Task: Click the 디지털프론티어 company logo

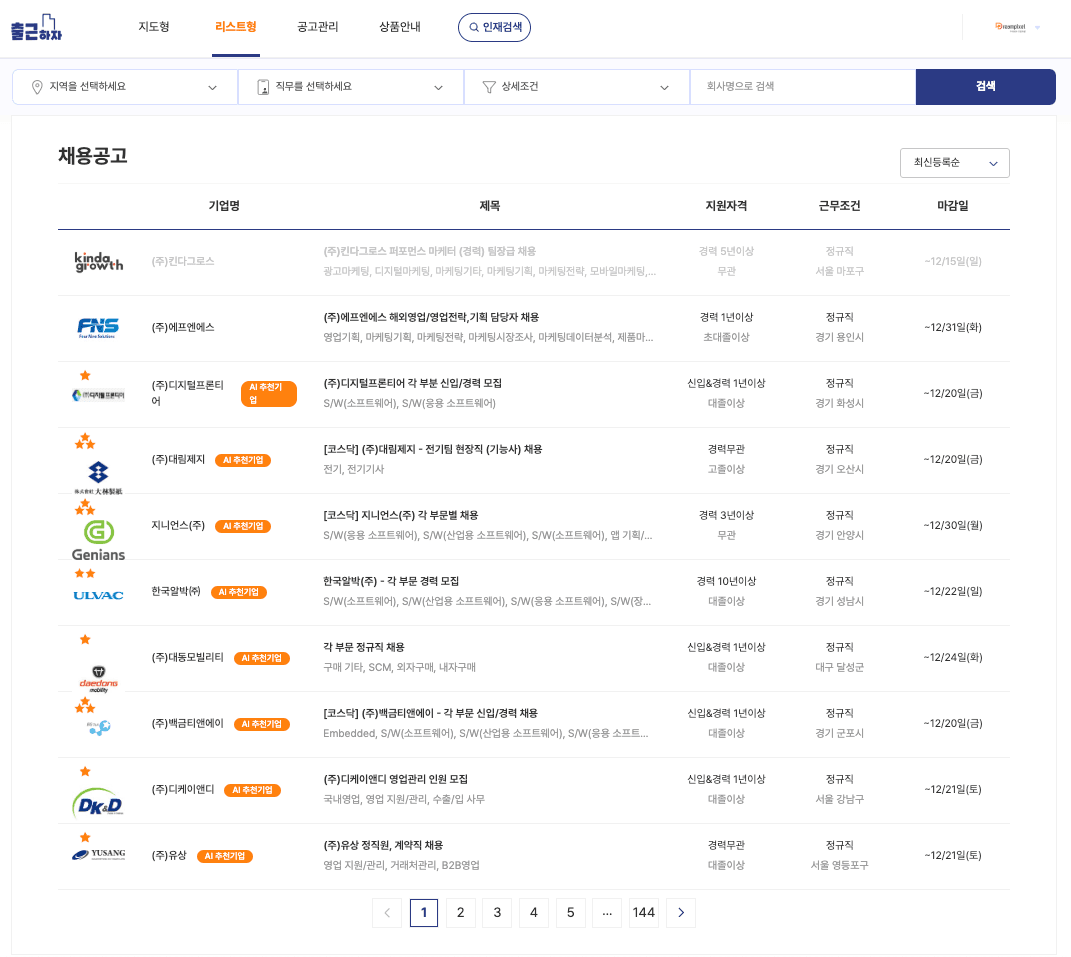Action: point(98,395)
